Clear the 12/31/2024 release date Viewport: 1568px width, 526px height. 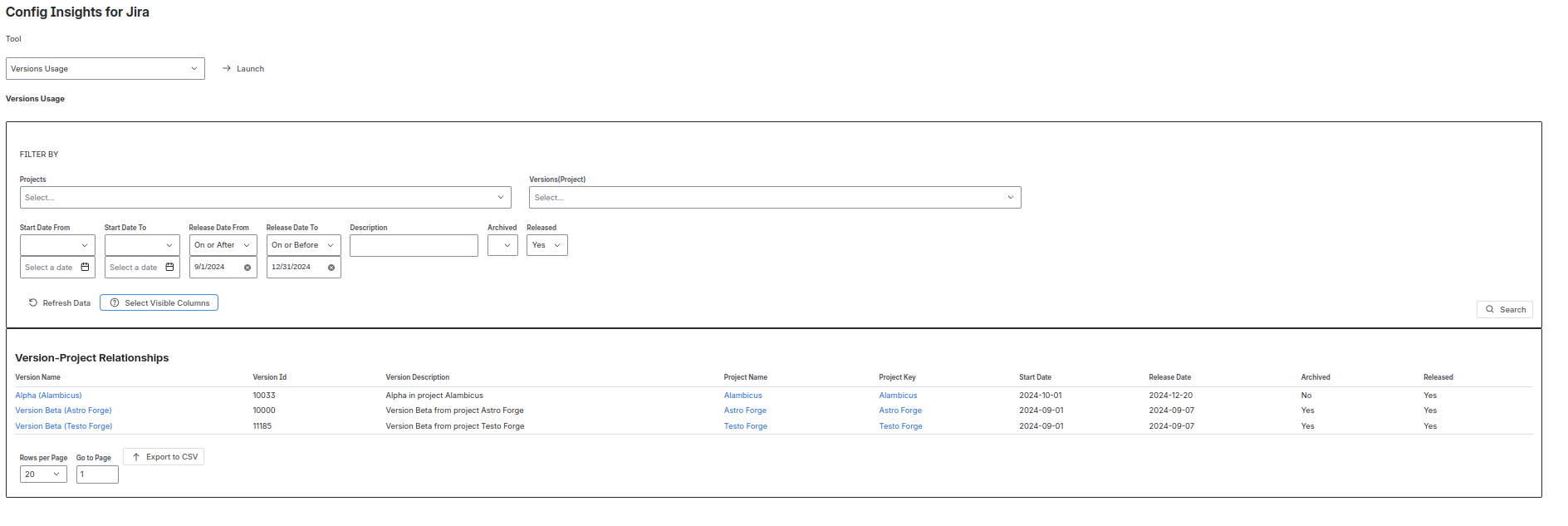pyautogui.click(x=331, y=268)
